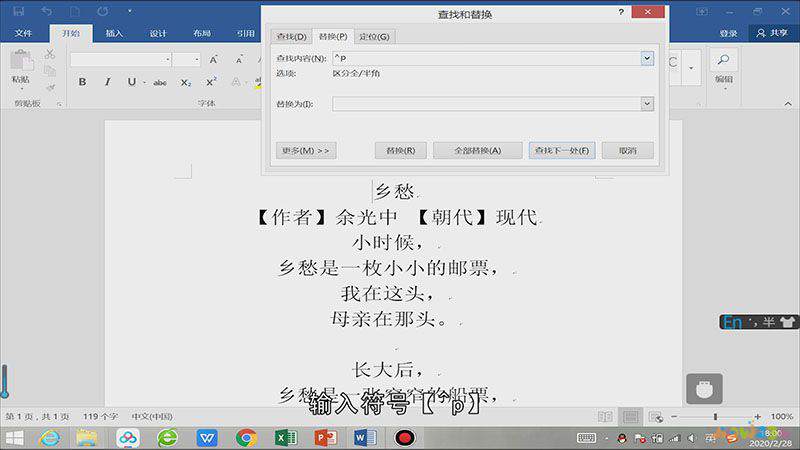
Task: Activate the Format Painter brush
Action: tap(49, 88)
